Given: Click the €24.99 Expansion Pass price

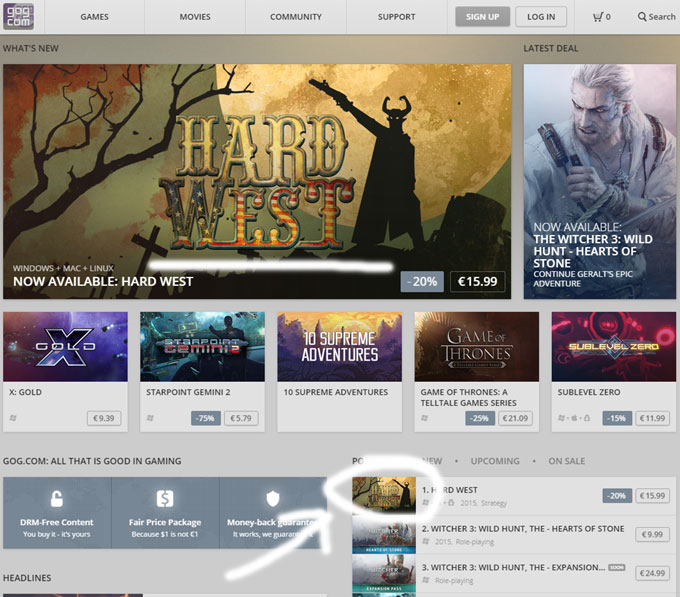Looking at the screenshot, I should [652, 573].
